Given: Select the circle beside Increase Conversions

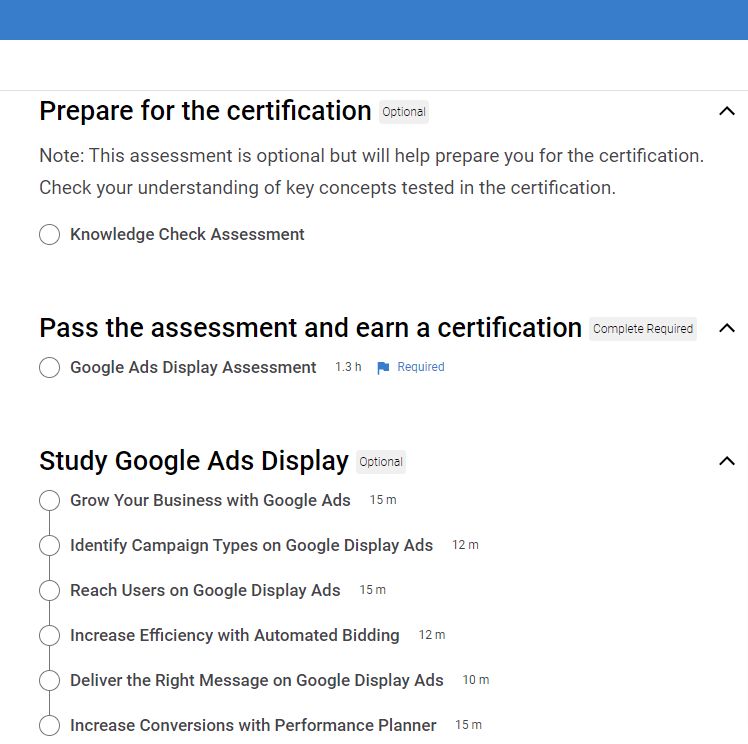Looking at the screenshot, I should [x=49, y=726].
